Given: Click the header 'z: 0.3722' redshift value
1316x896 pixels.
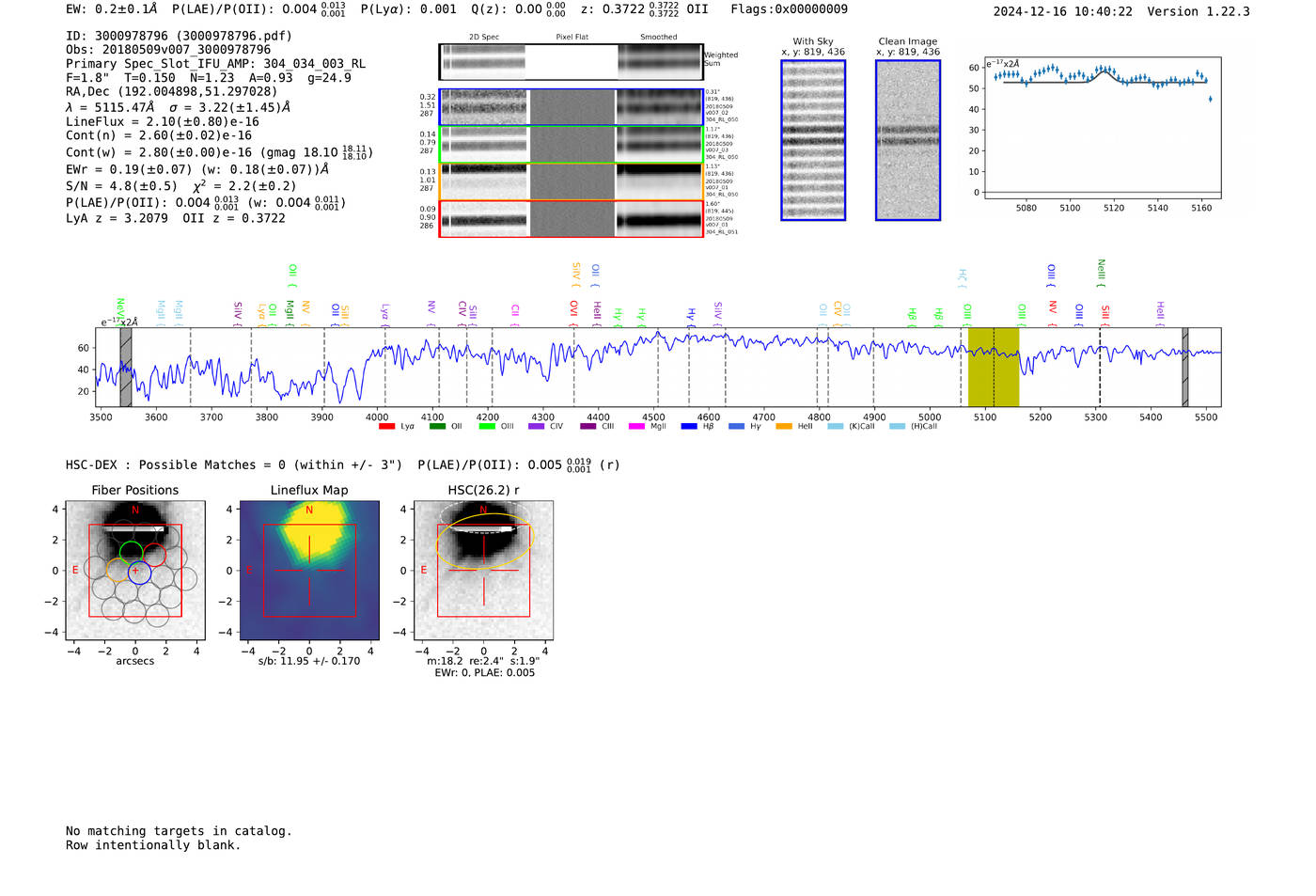Looking at the screenshot, I should (x=613, y=9).
